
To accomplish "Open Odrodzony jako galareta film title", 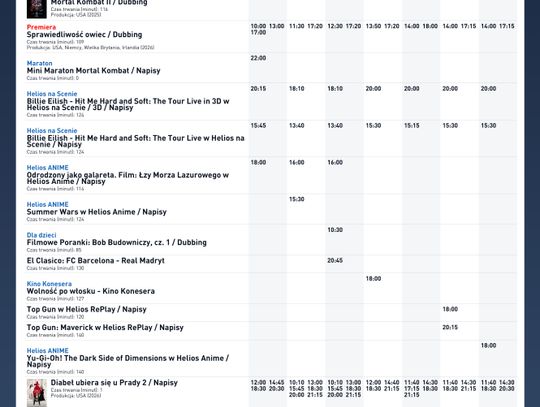I will (128, 178).
